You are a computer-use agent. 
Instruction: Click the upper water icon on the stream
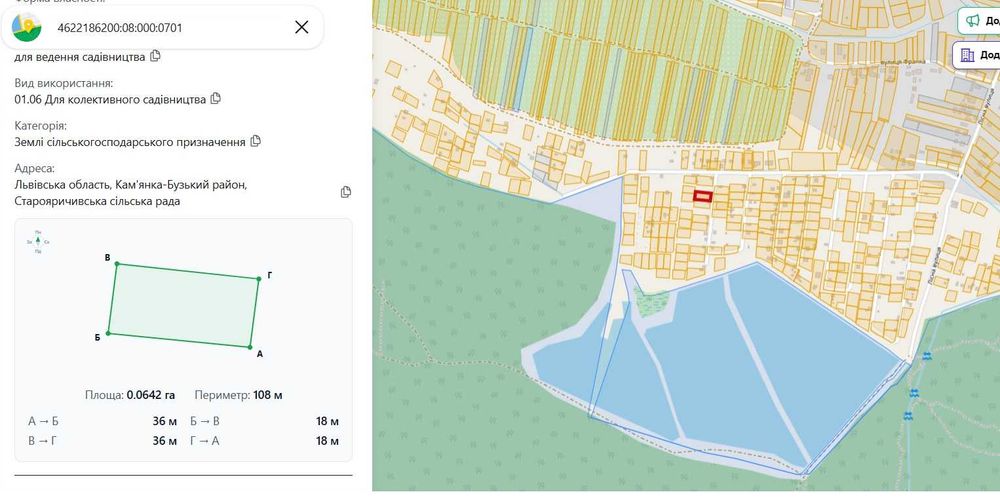coord(927,356)
